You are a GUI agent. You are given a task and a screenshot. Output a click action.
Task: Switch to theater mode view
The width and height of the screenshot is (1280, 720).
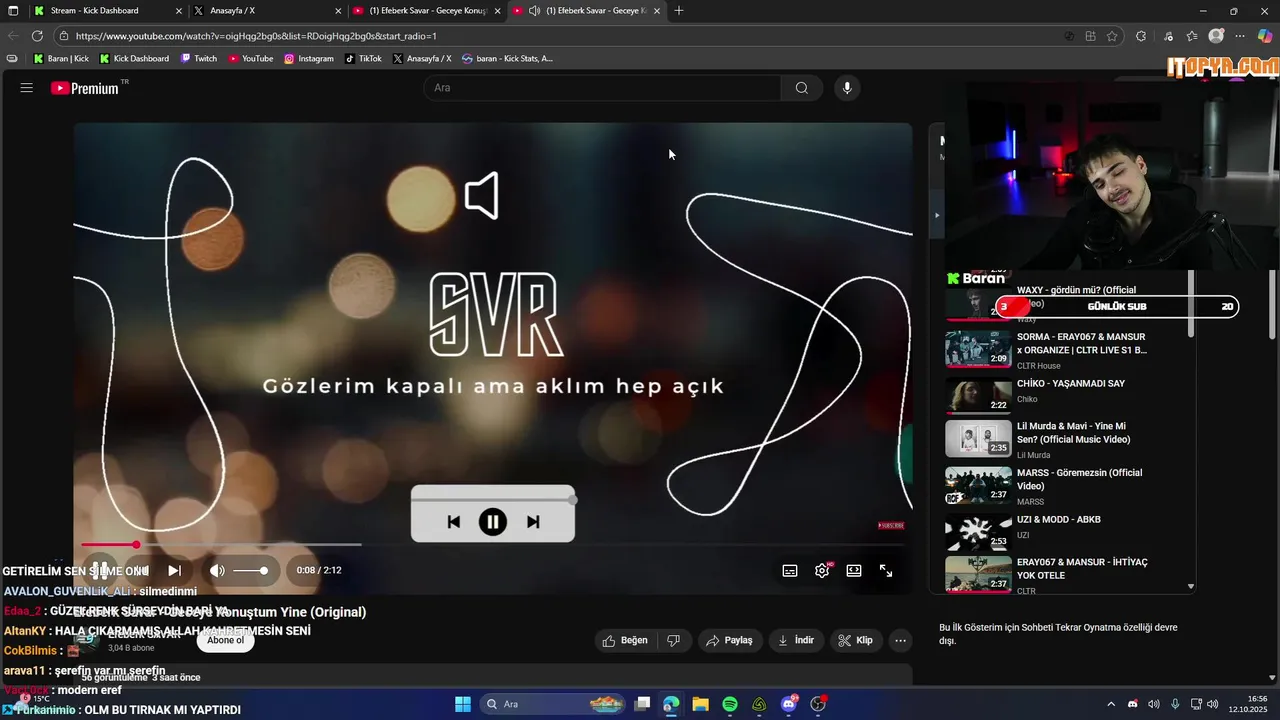click(x=854, y=570)
